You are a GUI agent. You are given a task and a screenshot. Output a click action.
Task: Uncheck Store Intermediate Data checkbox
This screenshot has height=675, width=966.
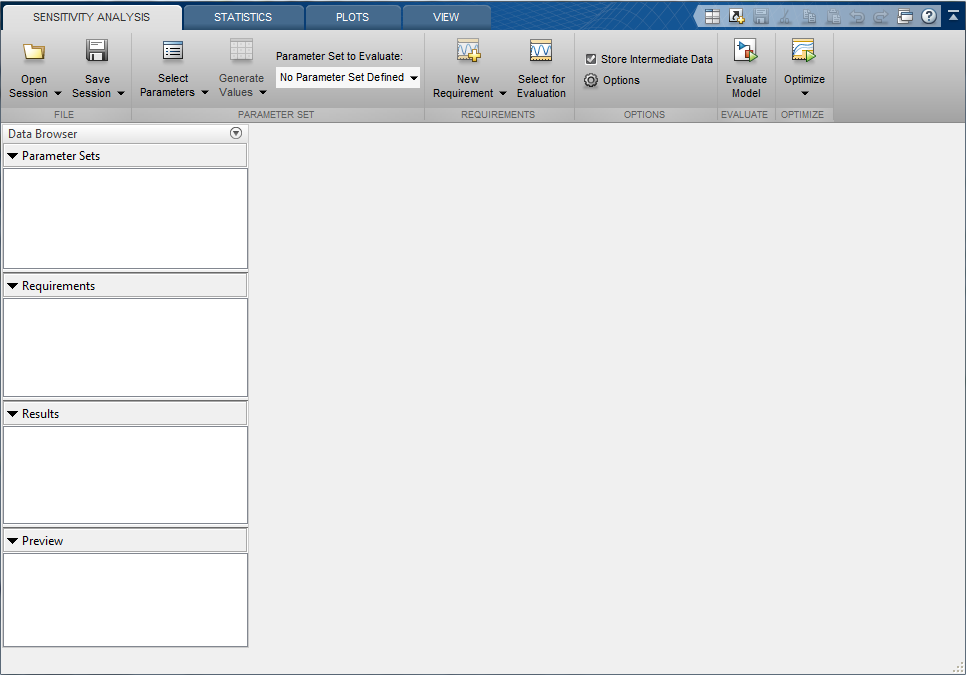[x=591, y=59]
